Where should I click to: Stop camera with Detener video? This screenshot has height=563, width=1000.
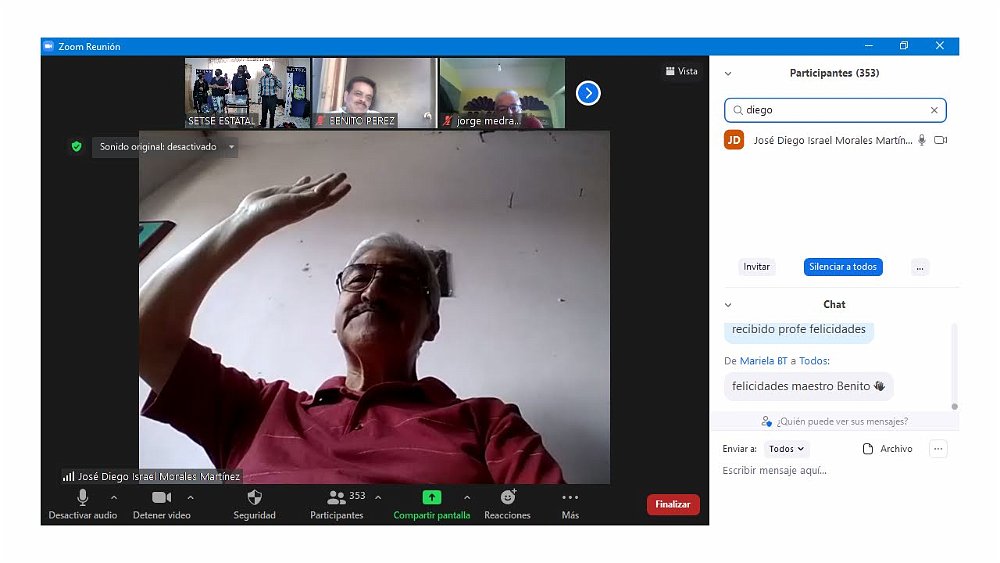tap(161, 498)
